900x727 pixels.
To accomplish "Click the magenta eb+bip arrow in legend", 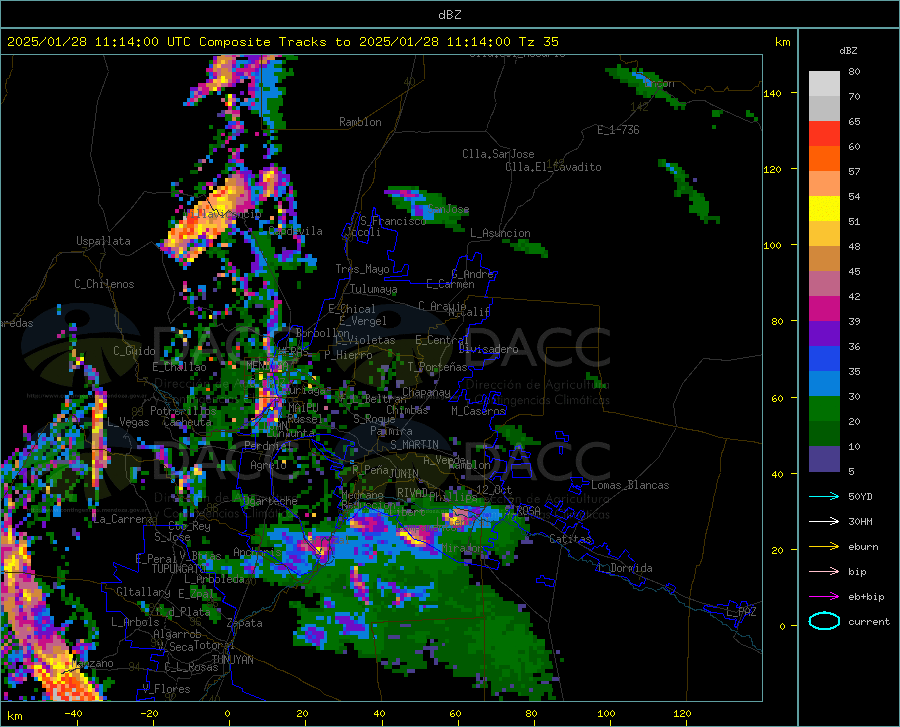I will (824, 597).
